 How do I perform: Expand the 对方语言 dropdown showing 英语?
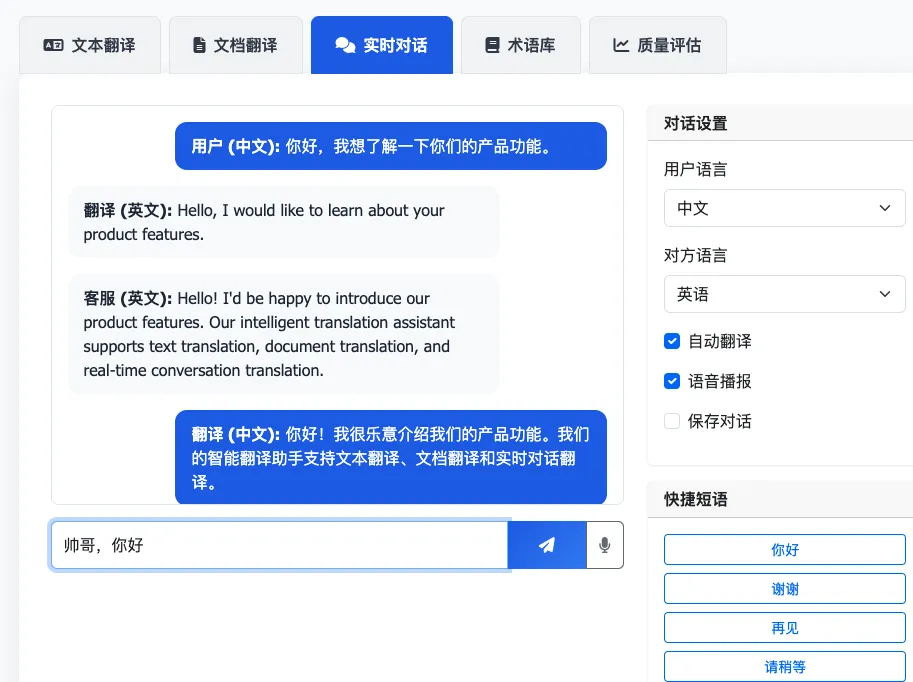click(x=784, y=294)
